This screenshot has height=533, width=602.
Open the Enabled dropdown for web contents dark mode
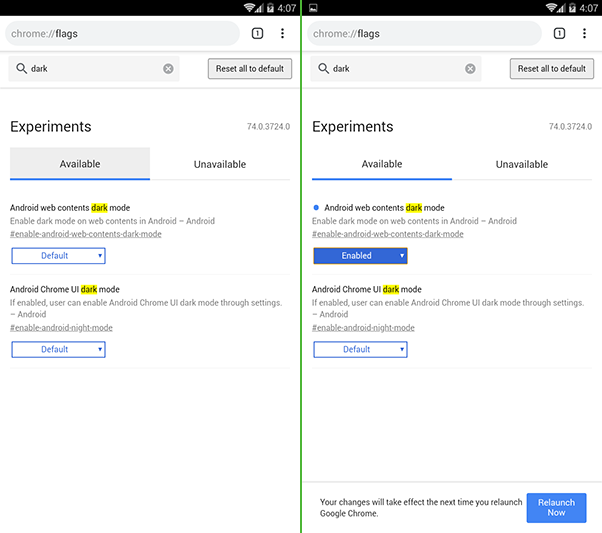tap(360, 256)
